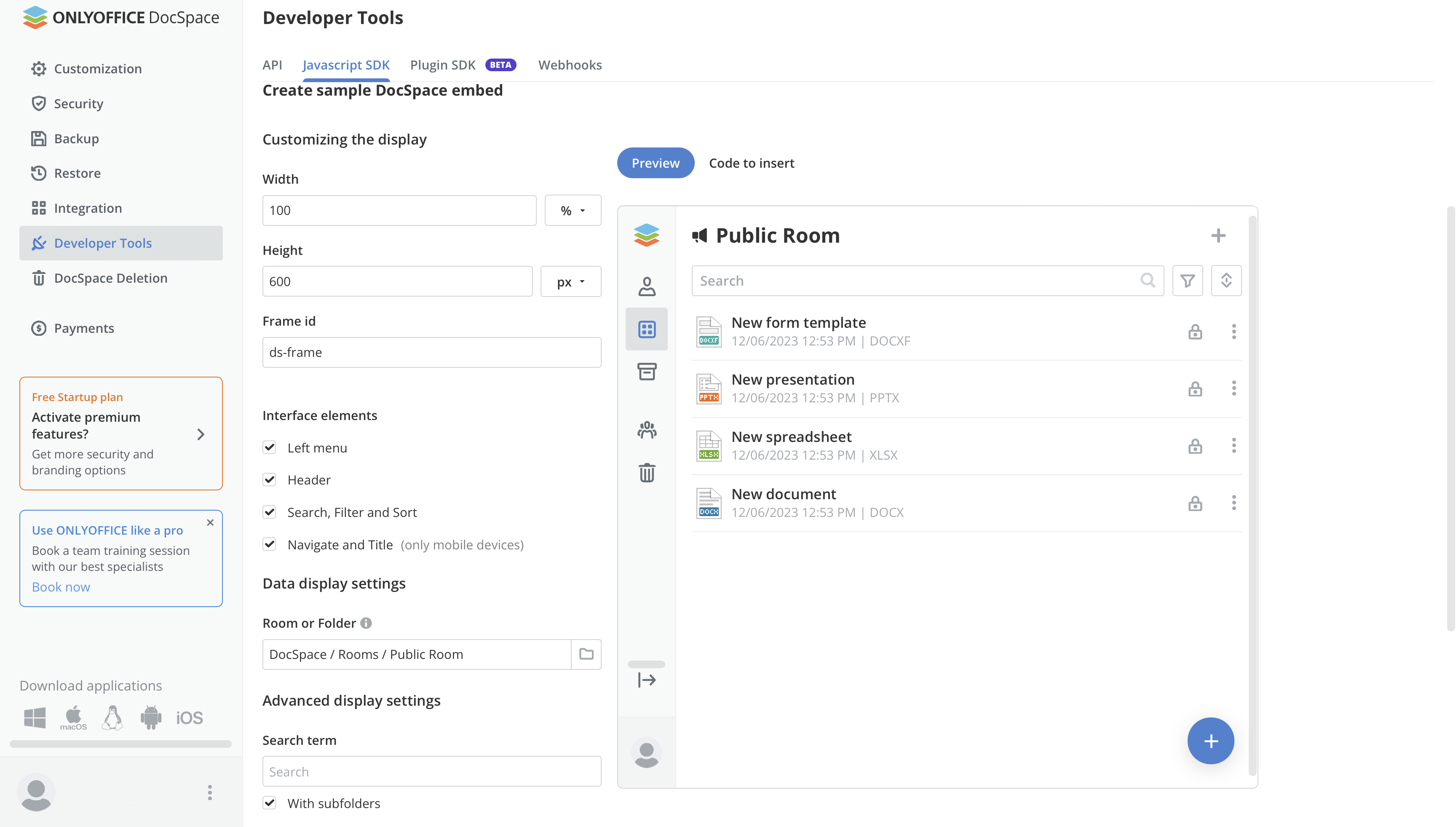The width and height of the screenshot is (1456, 827).
Task: Click the sort icon in Public Room
Action: [1226, 281]
